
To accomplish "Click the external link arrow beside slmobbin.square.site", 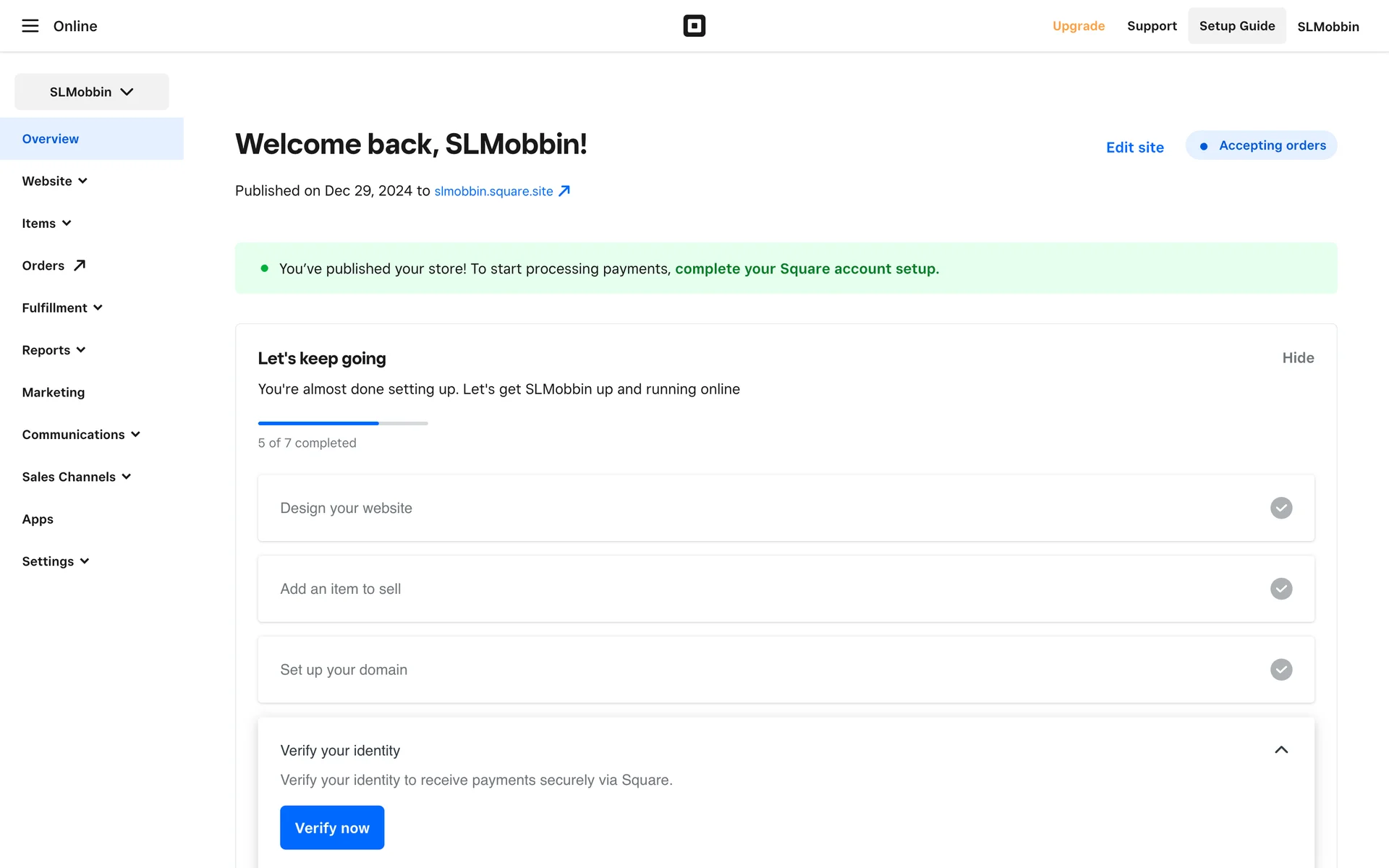I will coord(564,191).
